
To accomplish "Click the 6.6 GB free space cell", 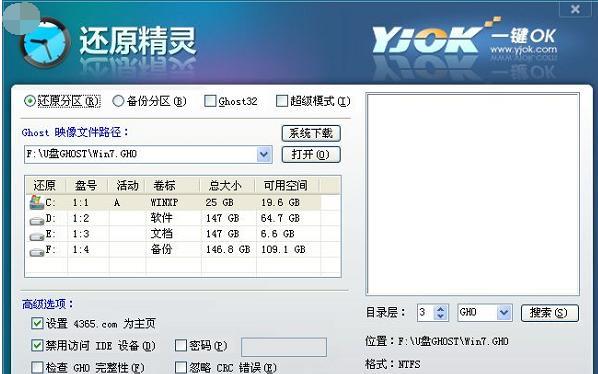I will click(x=278, y=234).
